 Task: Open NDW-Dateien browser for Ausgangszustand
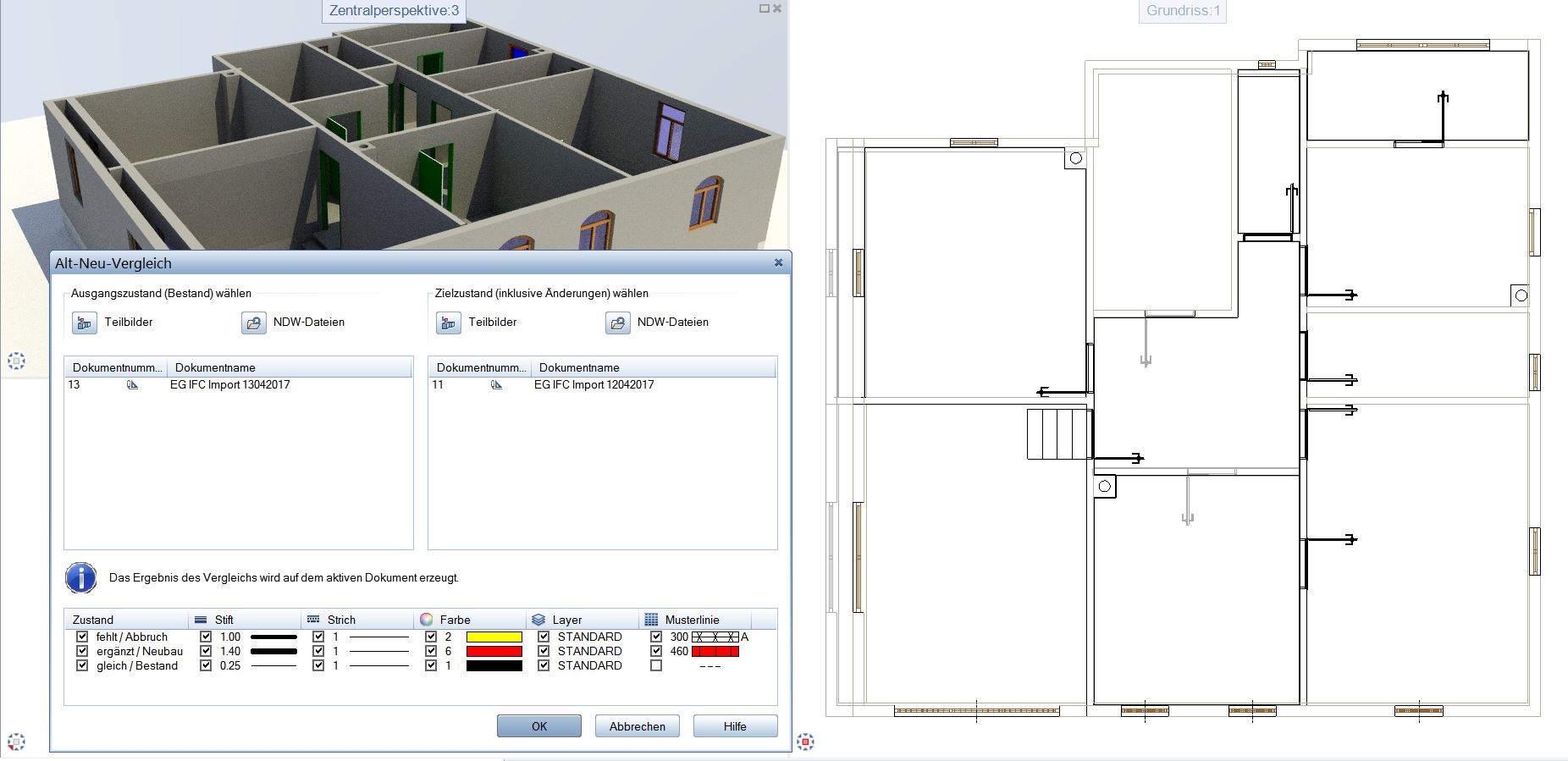[x=254, y=323]
